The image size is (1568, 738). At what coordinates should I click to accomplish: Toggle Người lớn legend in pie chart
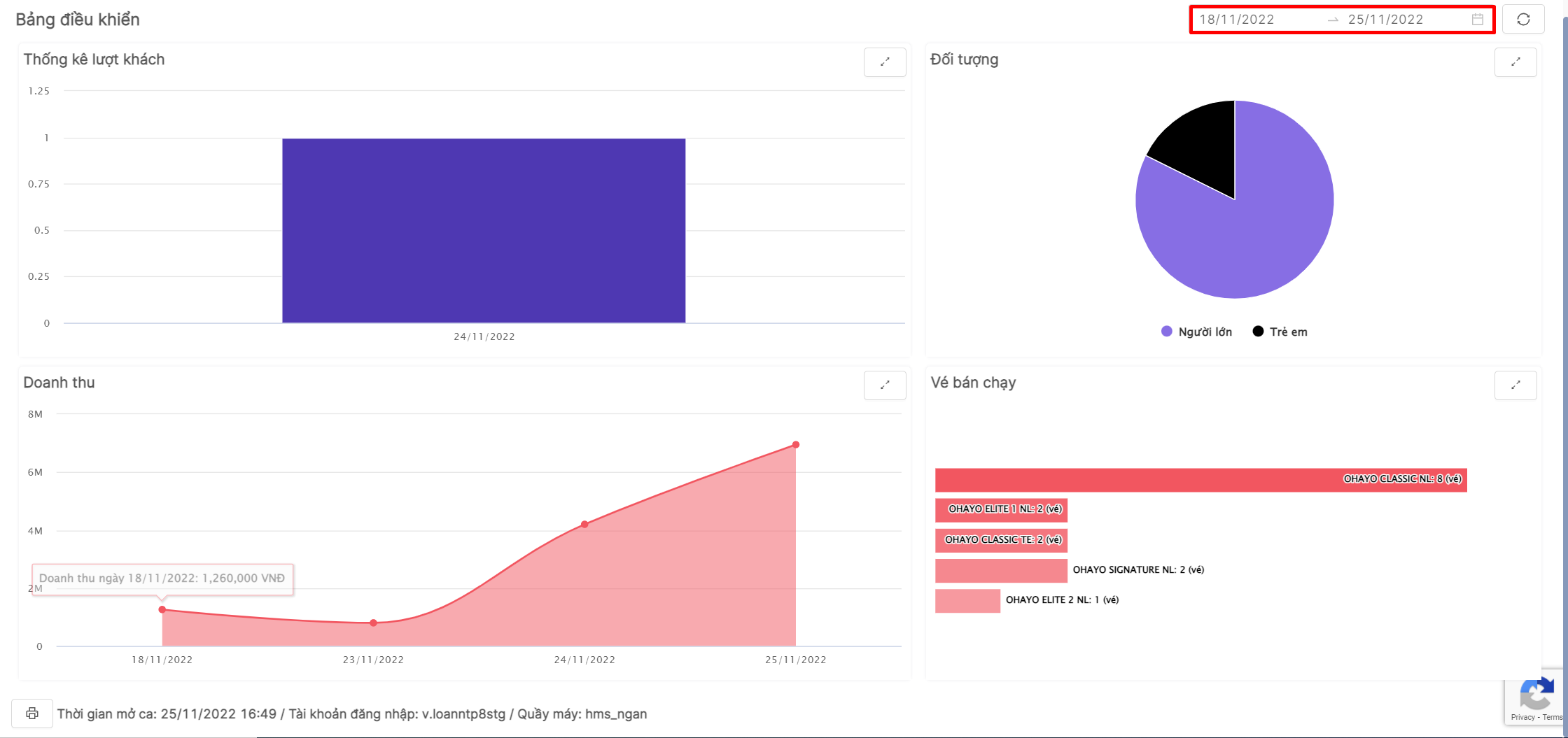1196,332
